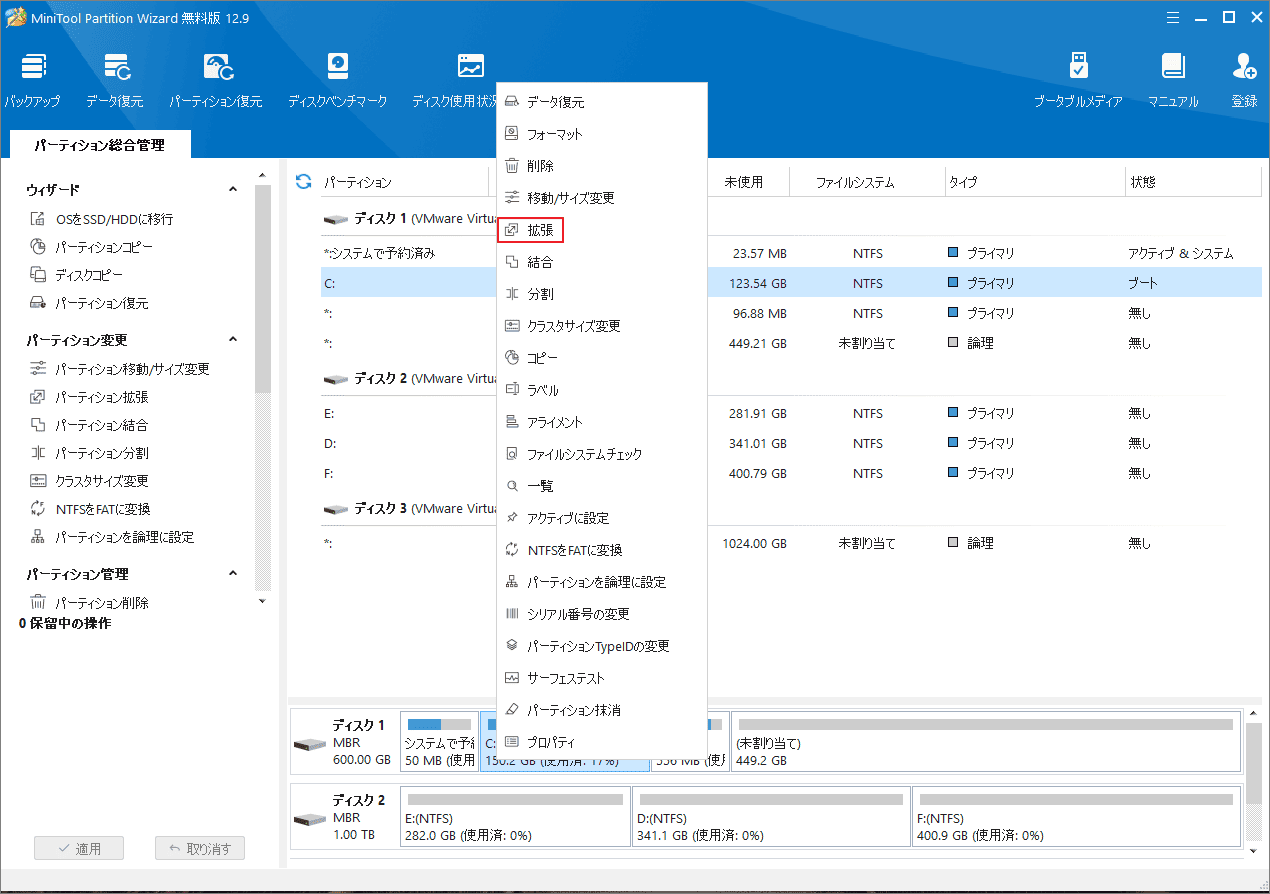Select クラスタサイズ変更 in context menu
This screenshot has width=1270, height=894.
click(x=602, y=326)
